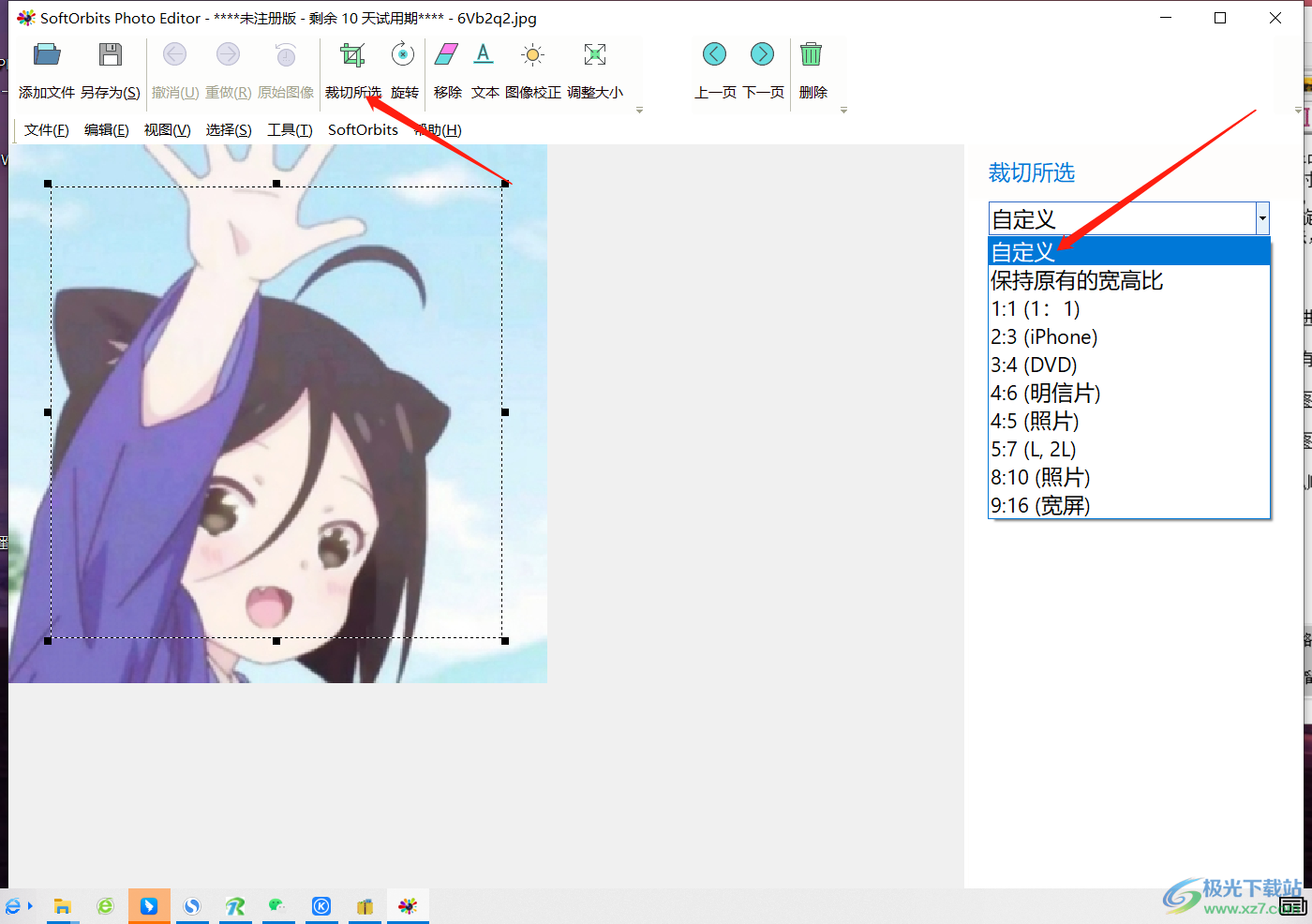
Task: Click the bottom-middle crop selection handle
Action: (x=276, y=641)
